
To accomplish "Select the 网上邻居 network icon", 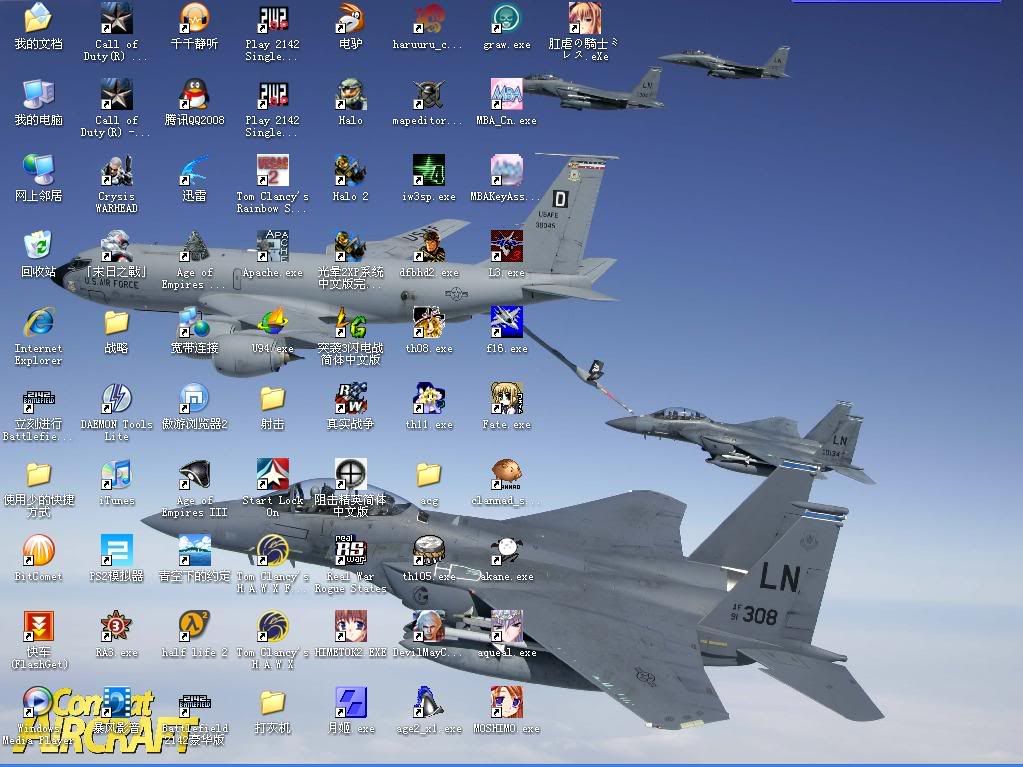I will click(x=38, y=170).
